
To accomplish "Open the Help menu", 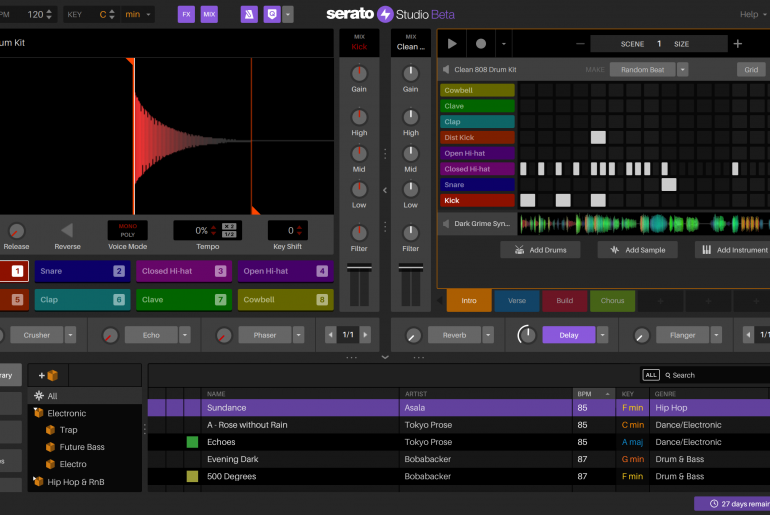I will point(752,14).
